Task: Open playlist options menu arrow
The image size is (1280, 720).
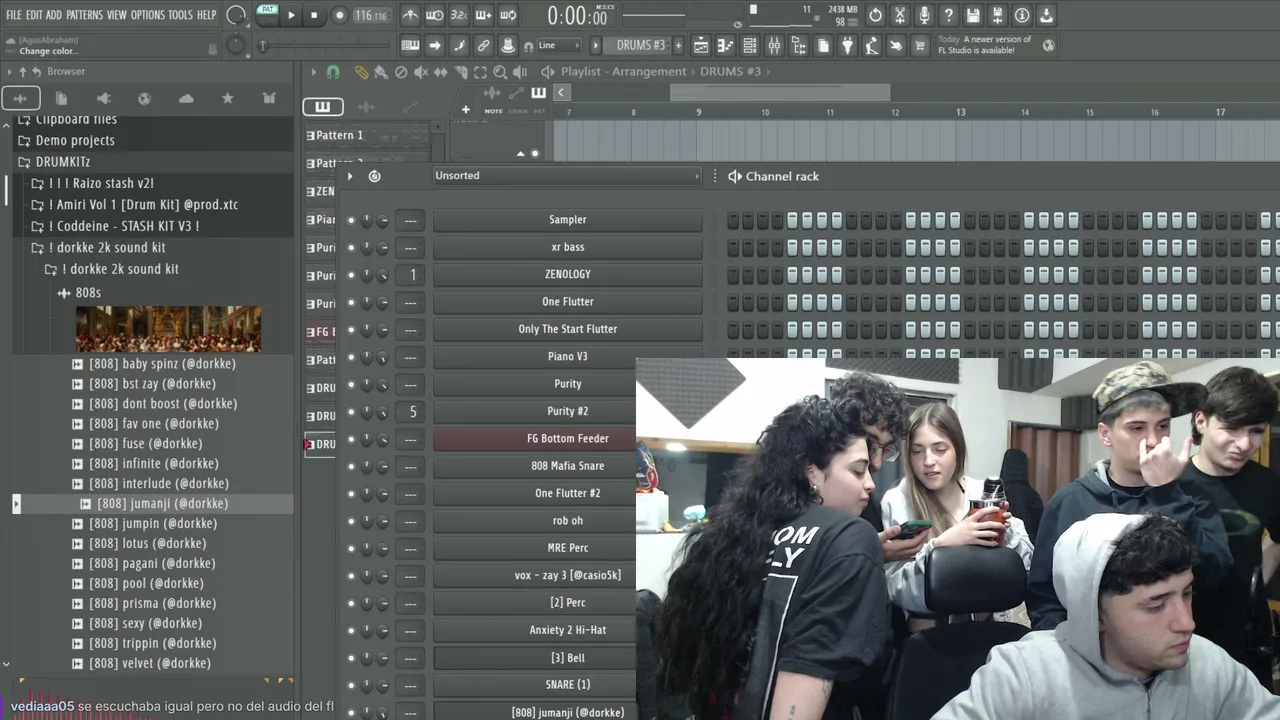Action: pos(313,72)
